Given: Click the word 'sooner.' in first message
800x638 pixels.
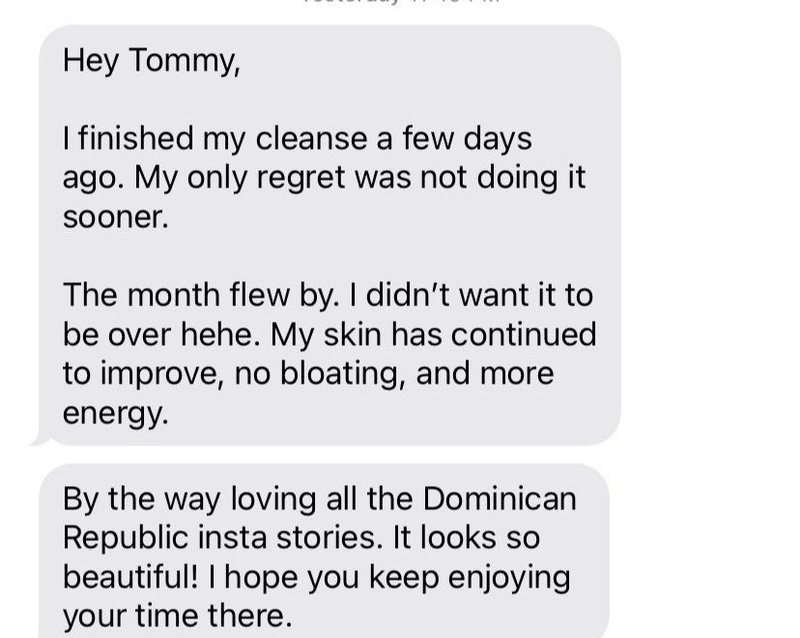Looking at the screenshot, I should [x=115, y=217].
